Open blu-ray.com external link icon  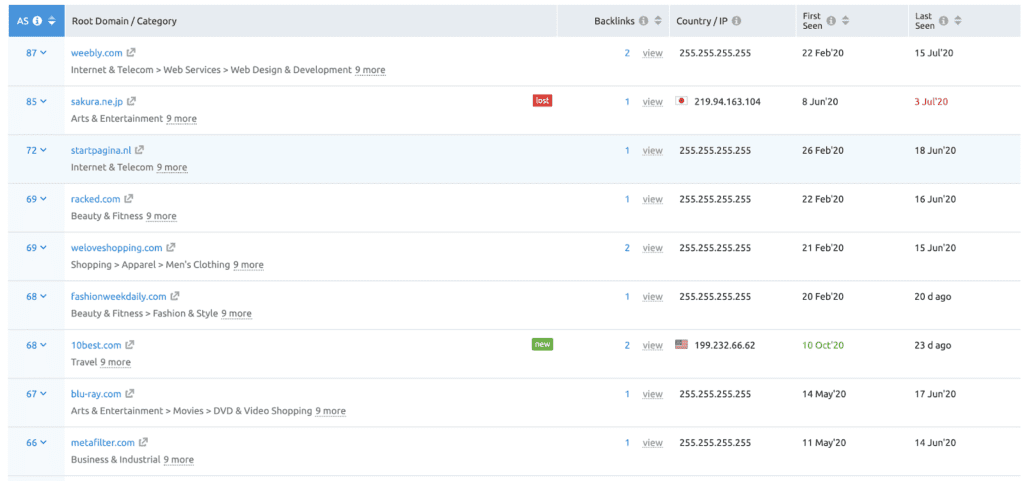pyautogui.click(x=130, y=394)
